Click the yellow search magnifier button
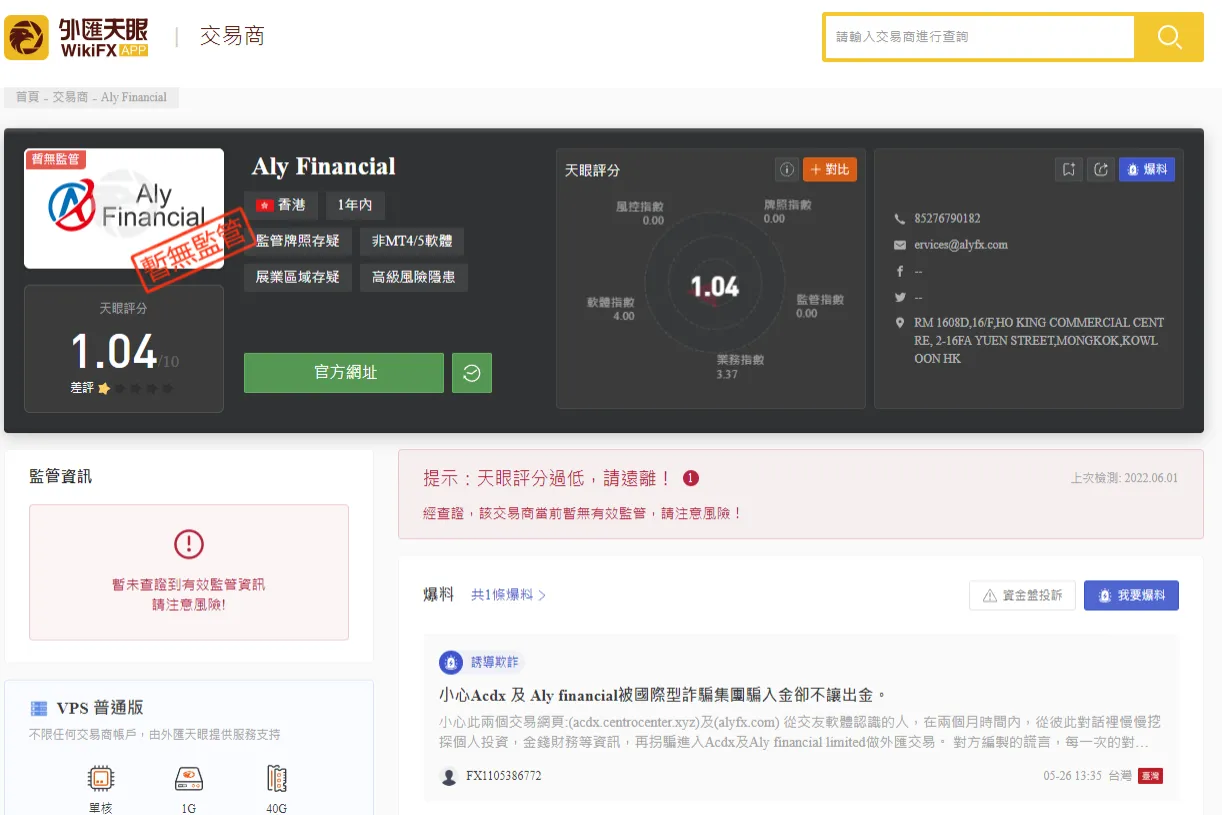 pos(1169,37)
